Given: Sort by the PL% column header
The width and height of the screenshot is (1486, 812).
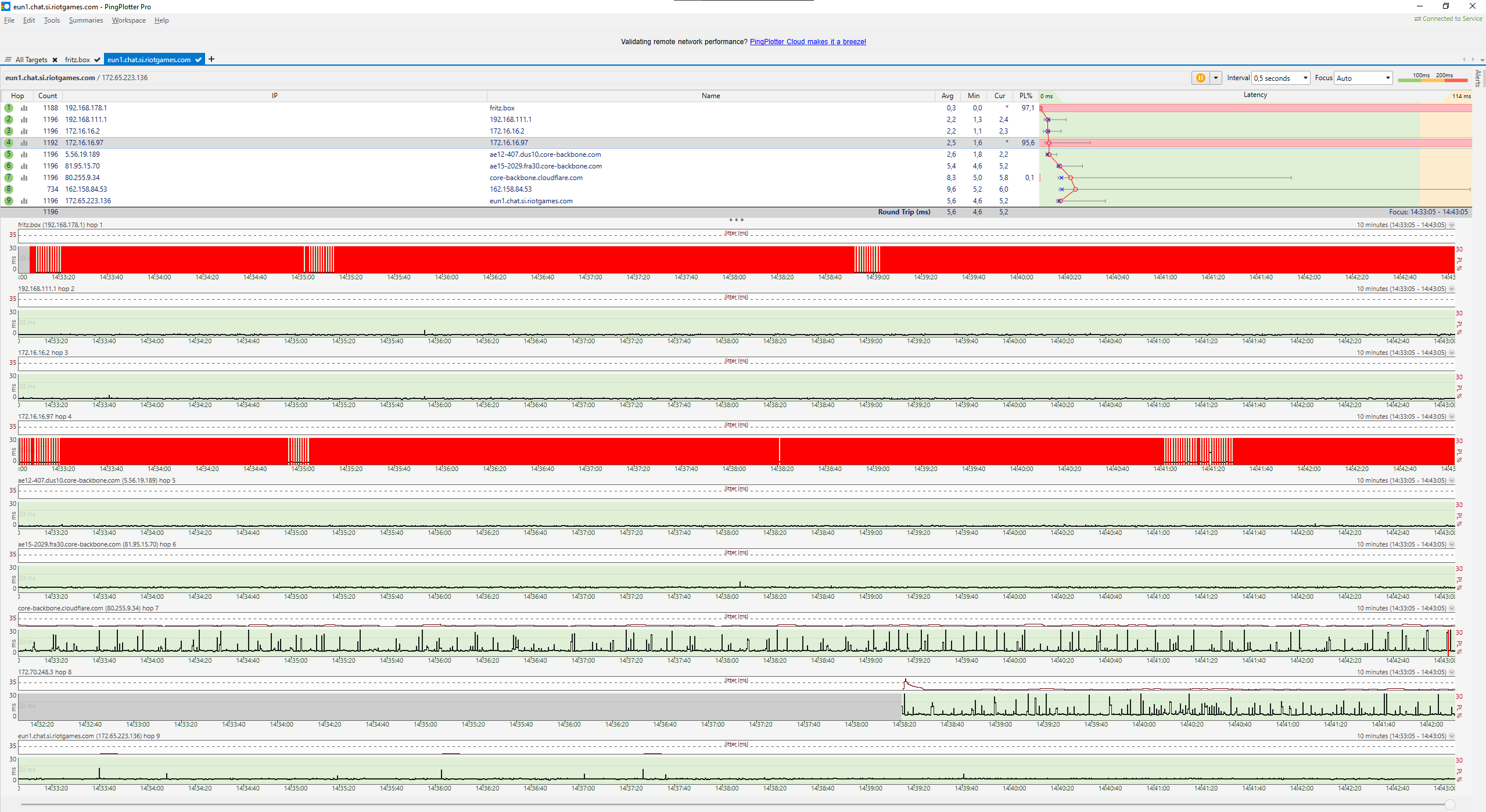Looking at the screenshot, I should [1025, 96].
